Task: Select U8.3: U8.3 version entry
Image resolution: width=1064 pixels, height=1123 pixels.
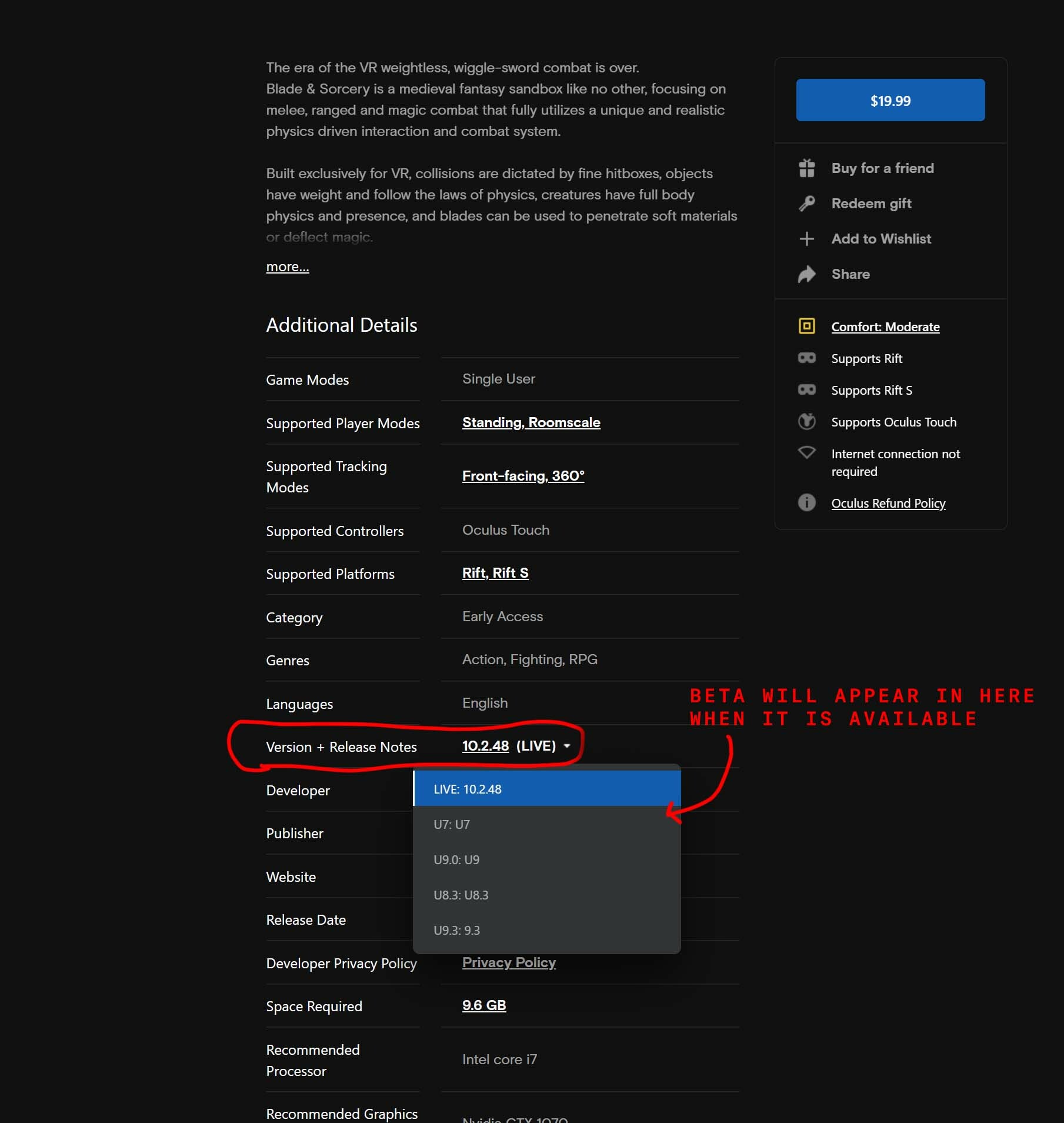Action: (x=547, y=895)
